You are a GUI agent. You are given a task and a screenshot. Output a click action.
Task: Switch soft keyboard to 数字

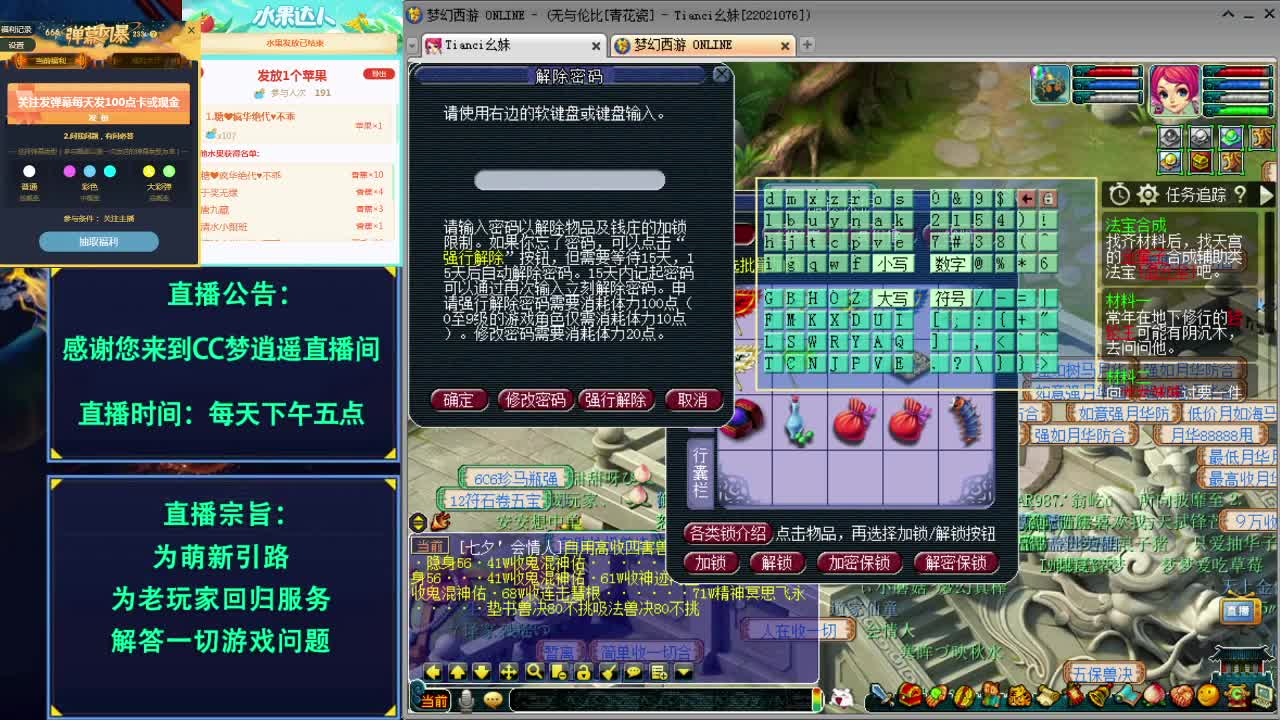(x=950, y=264)
